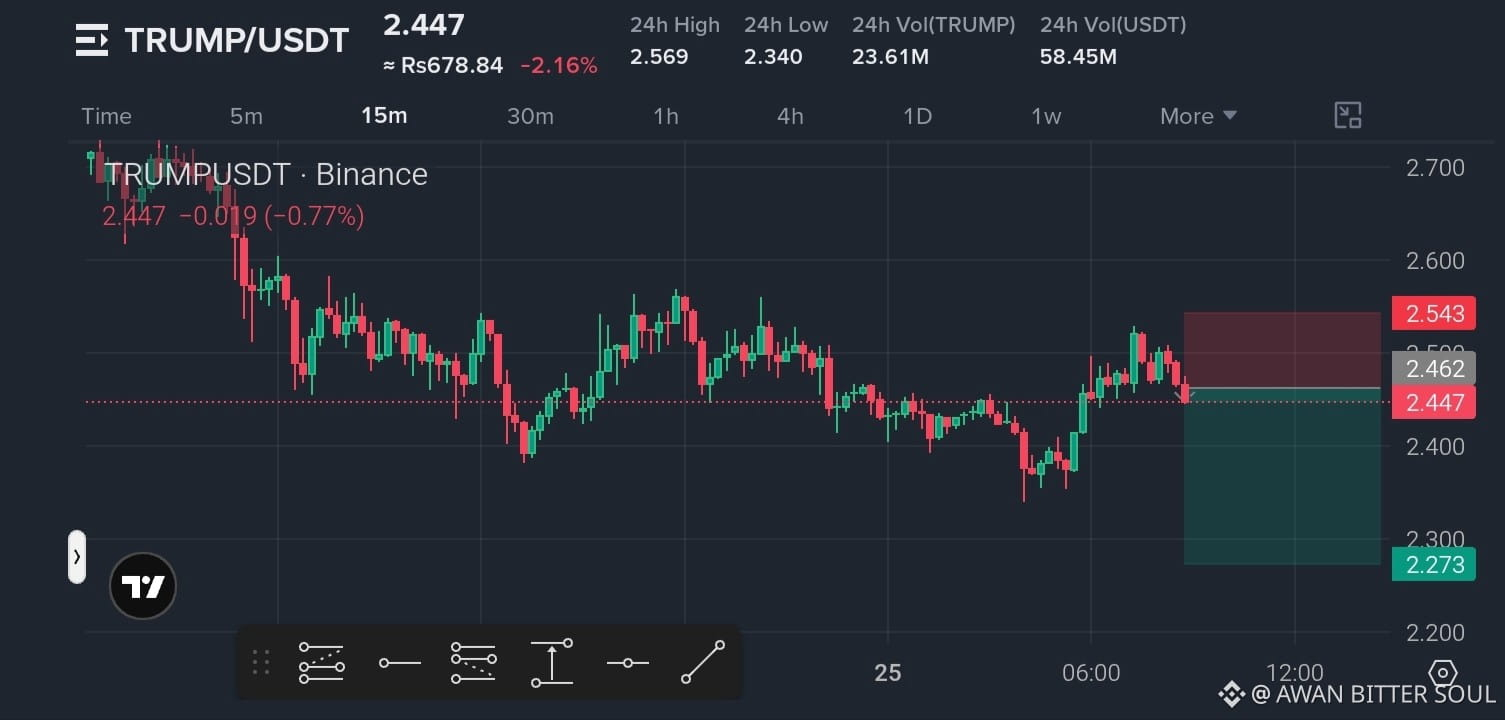Click the 06:00 time axis label

pyautogui.click(x=1091, y=673)
